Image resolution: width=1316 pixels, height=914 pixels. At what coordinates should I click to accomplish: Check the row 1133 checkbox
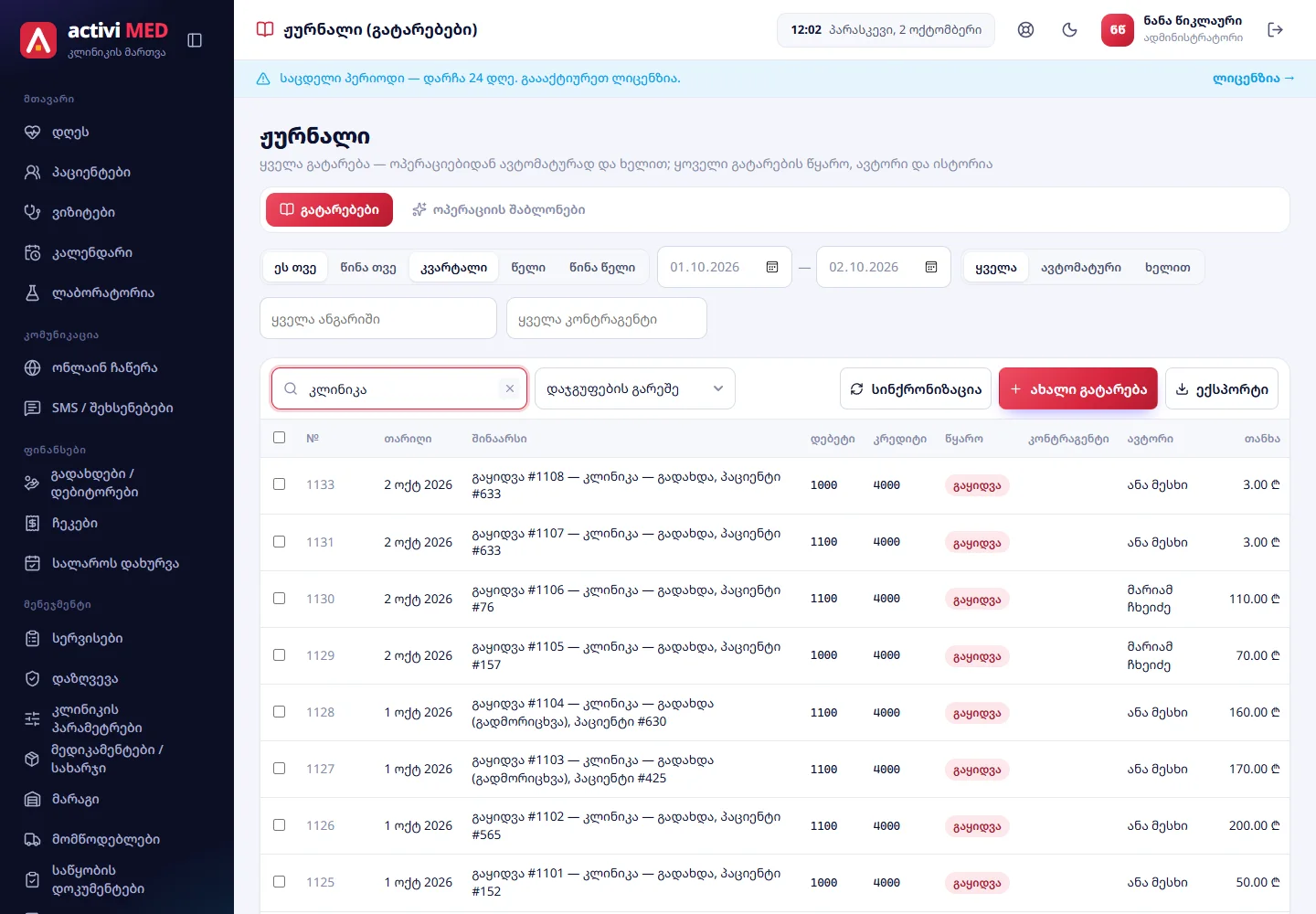[x=280, y=484]
